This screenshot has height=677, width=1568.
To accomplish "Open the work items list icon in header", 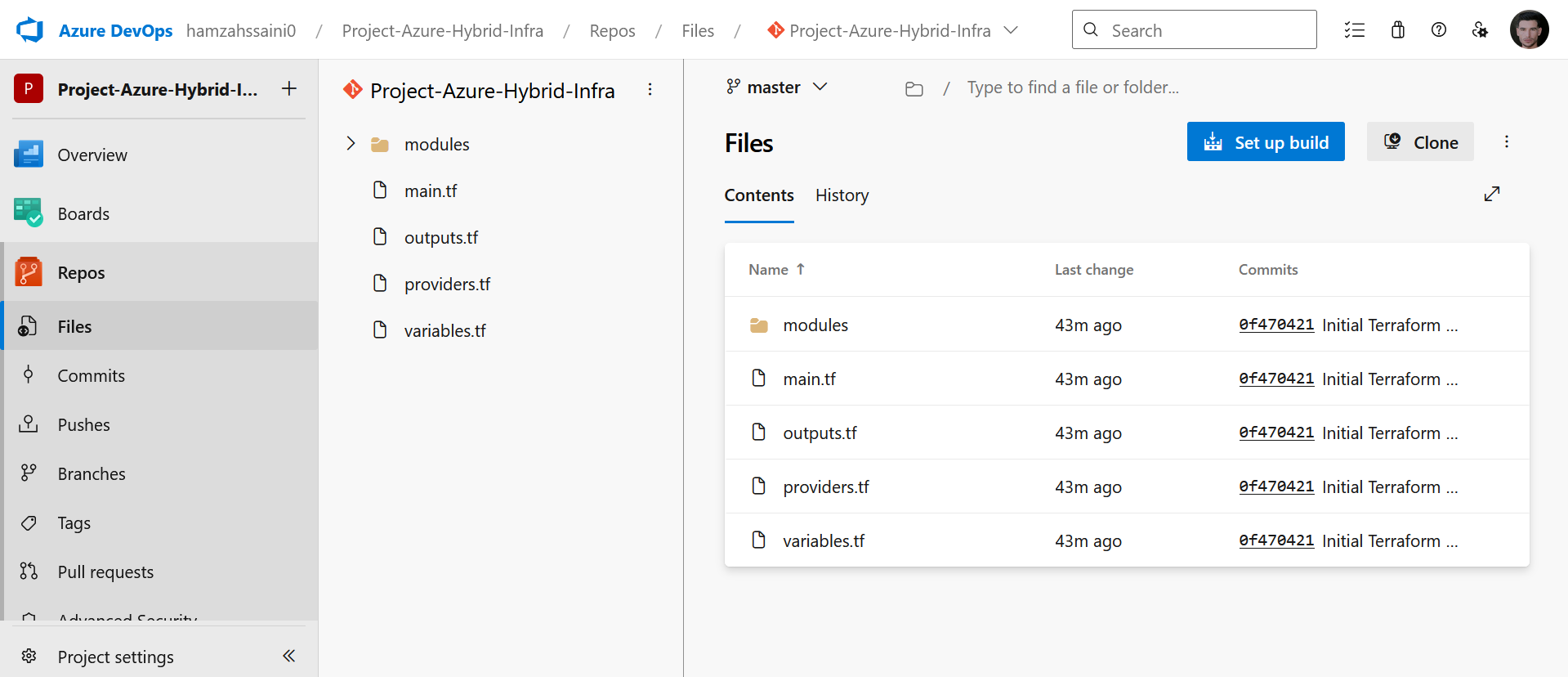I will 1355,30.
